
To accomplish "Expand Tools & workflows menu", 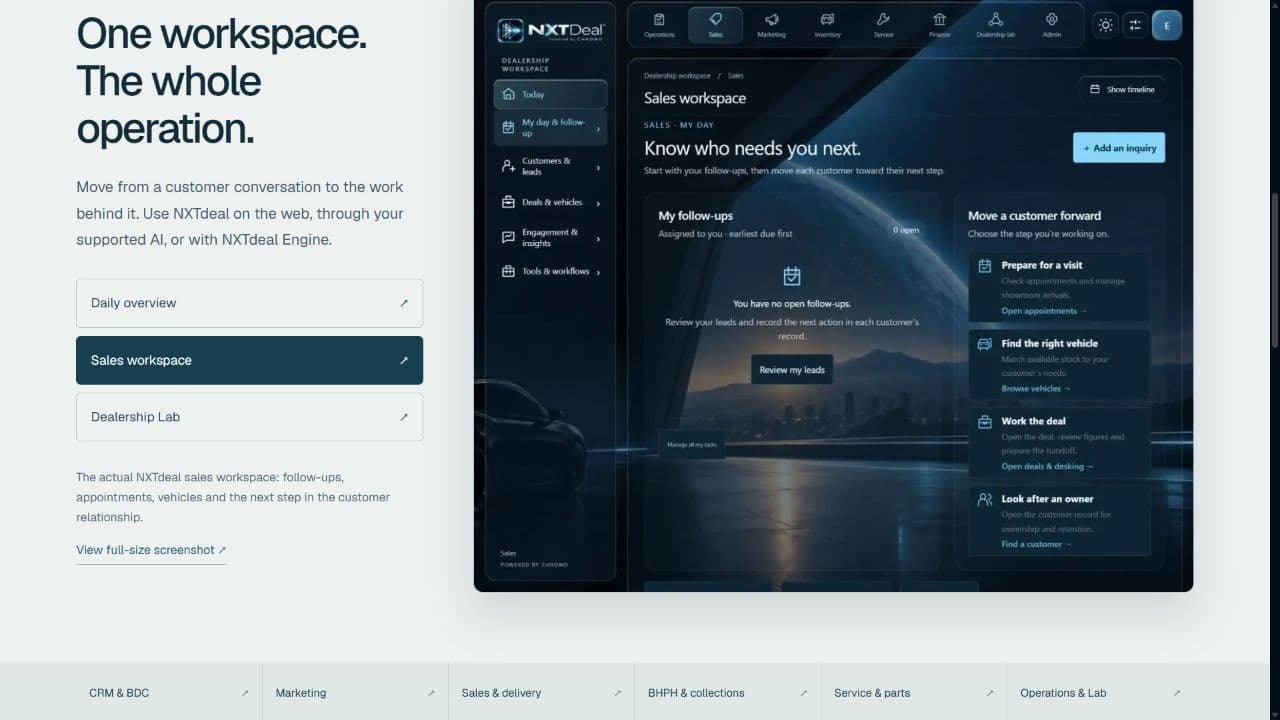I will (550, 271).
